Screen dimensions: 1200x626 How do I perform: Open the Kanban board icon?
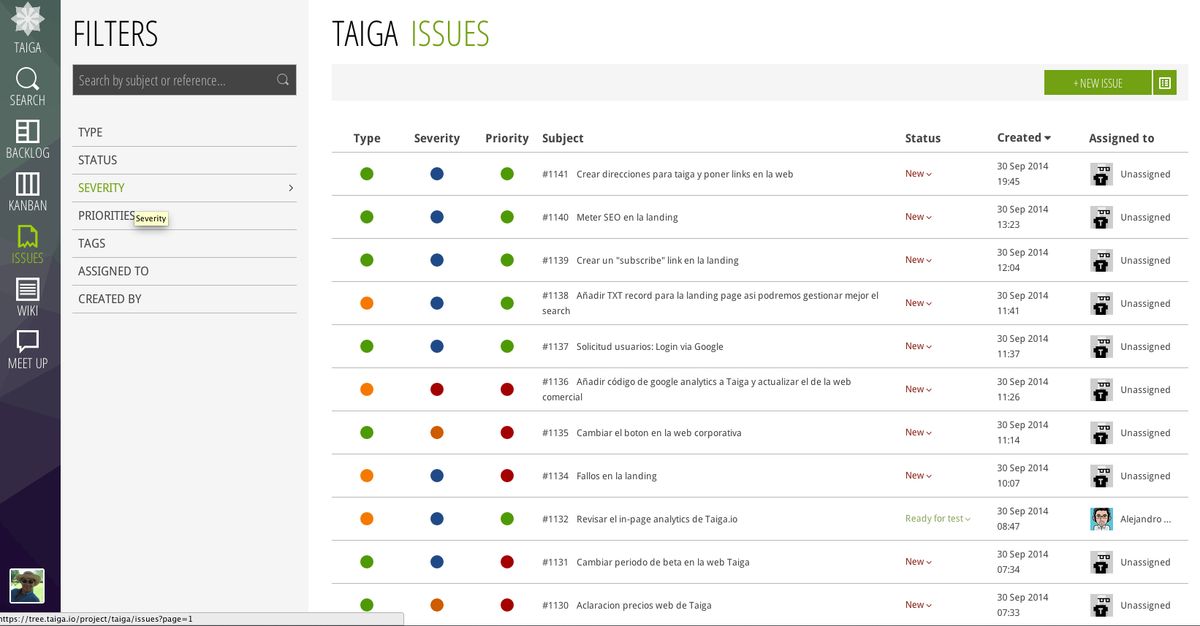click(x=28, y=184)
